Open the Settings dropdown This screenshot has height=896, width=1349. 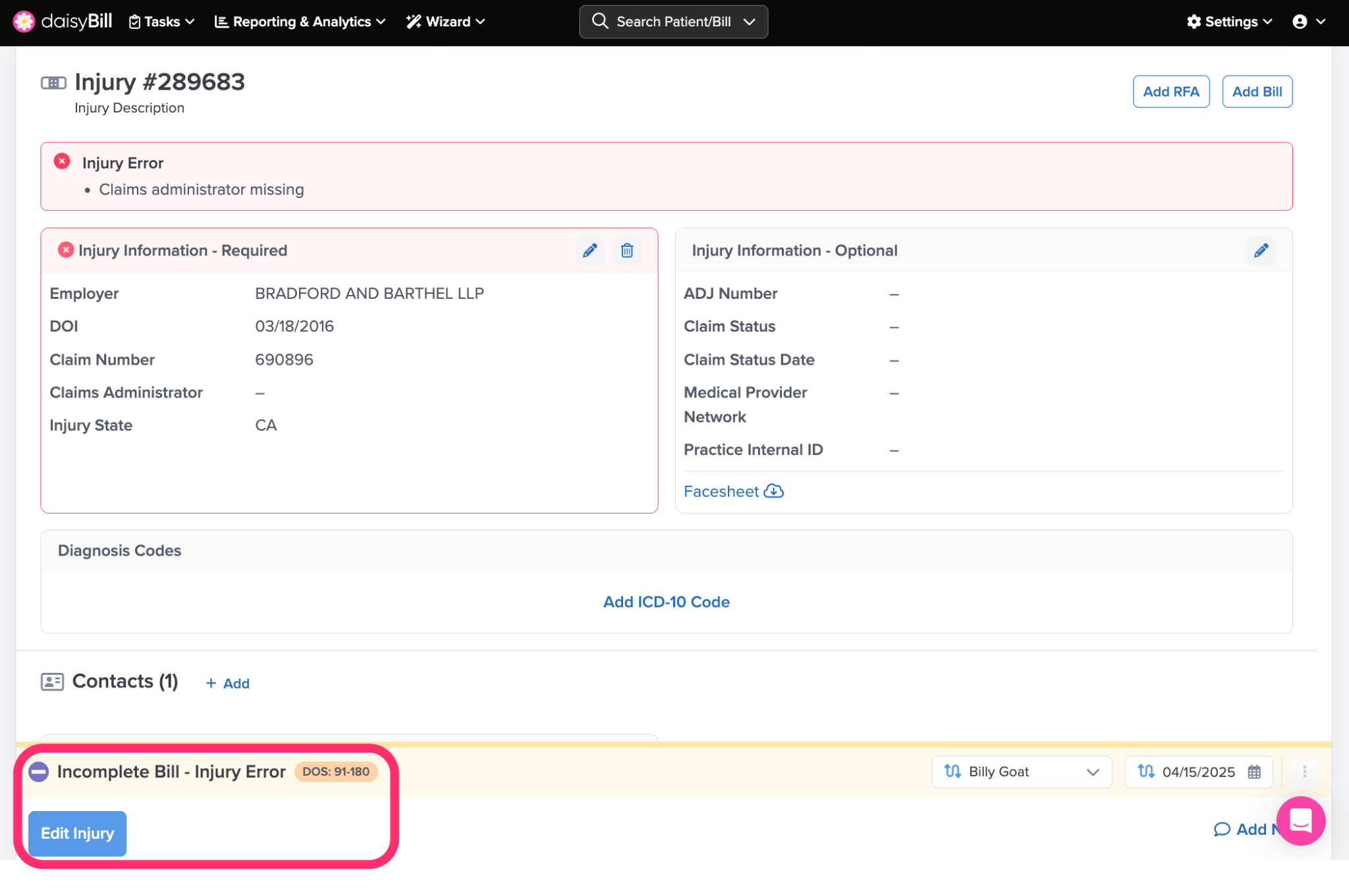tap(1229, 22)
